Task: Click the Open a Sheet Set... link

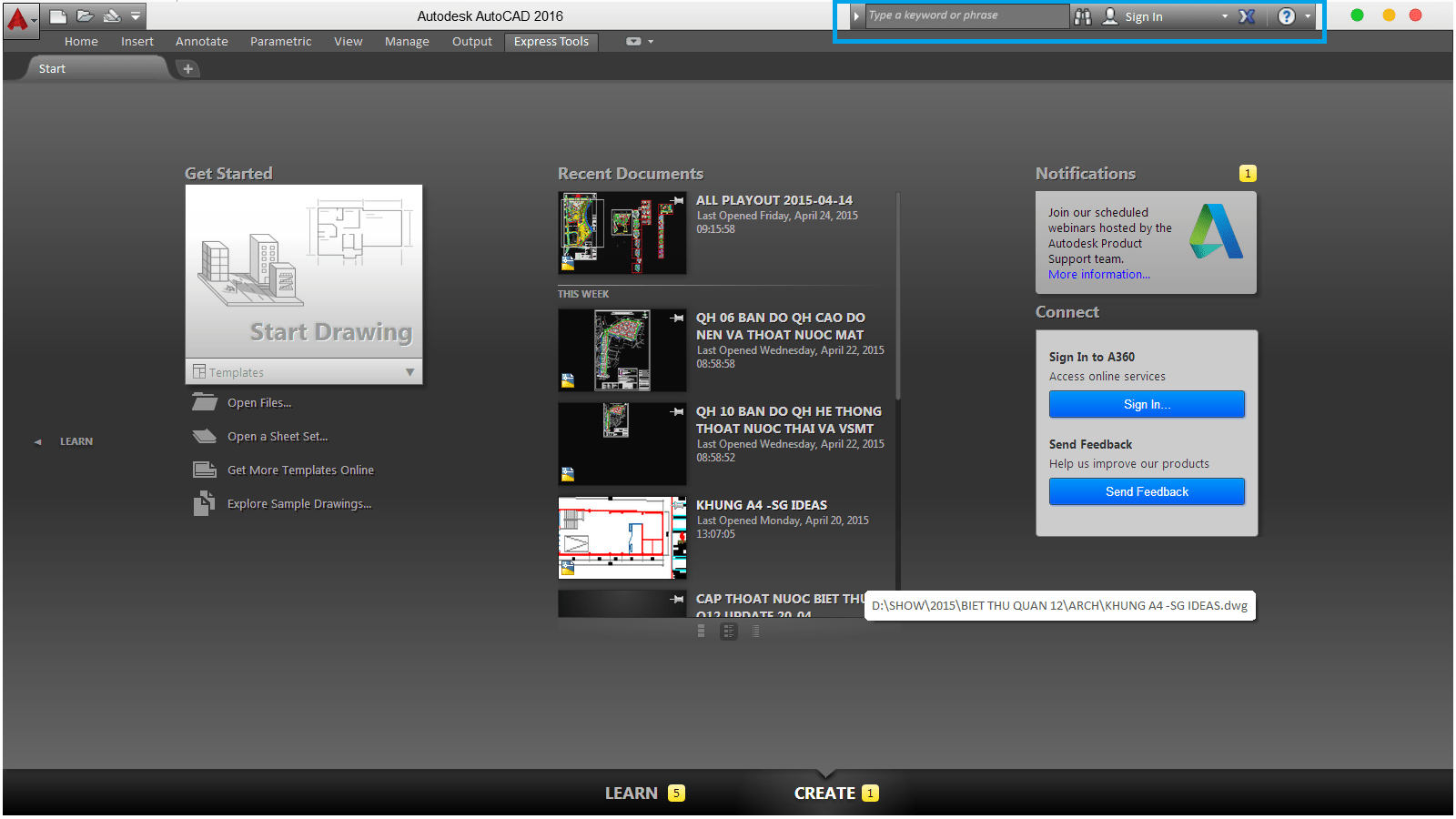Action: click(x=278, y=437)
